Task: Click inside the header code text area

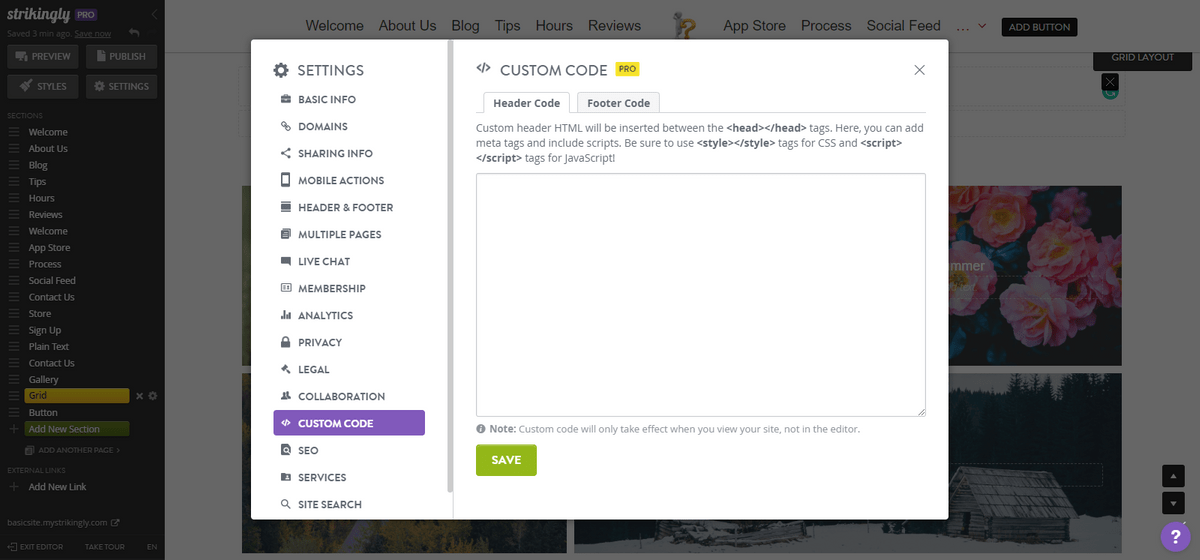Action: pos(701,295)
